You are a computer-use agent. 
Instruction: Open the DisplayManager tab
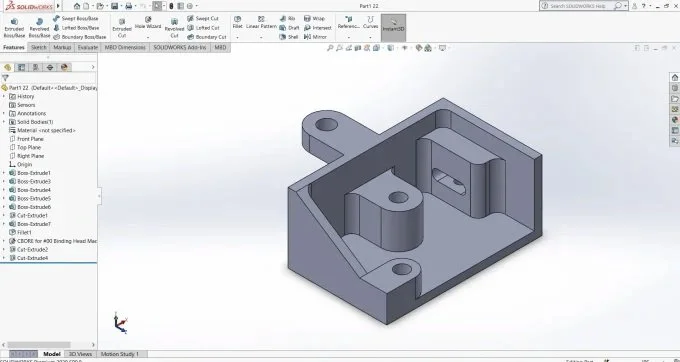pyautogui.click(x=65, y=67)
